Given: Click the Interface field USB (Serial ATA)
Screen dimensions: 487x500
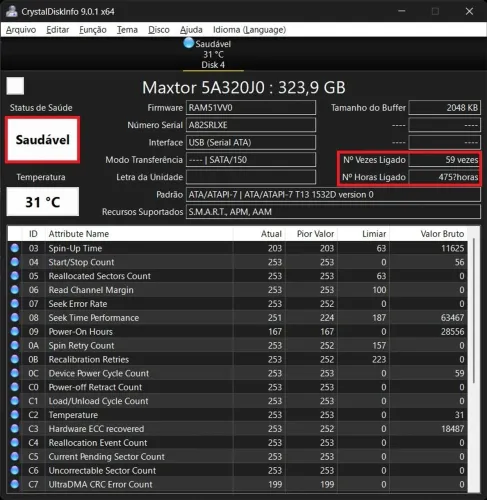Looking at the screenshot, I should 251,142.
